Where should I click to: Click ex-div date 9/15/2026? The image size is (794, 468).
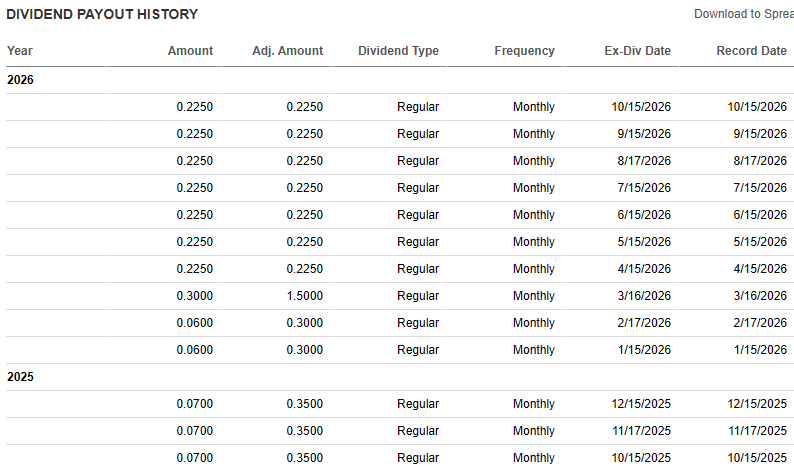[644, 134]
